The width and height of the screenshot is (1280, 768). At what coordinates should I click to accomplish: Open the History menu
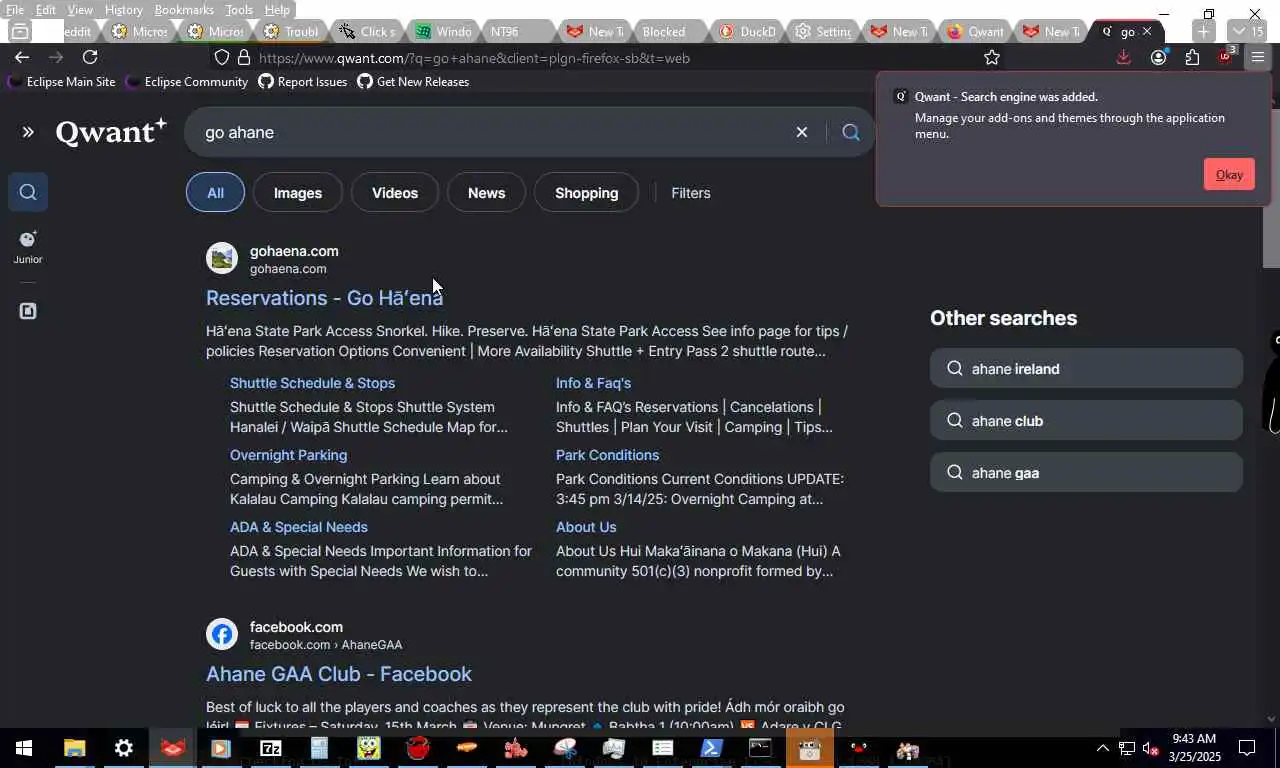(x=124, y=9)
